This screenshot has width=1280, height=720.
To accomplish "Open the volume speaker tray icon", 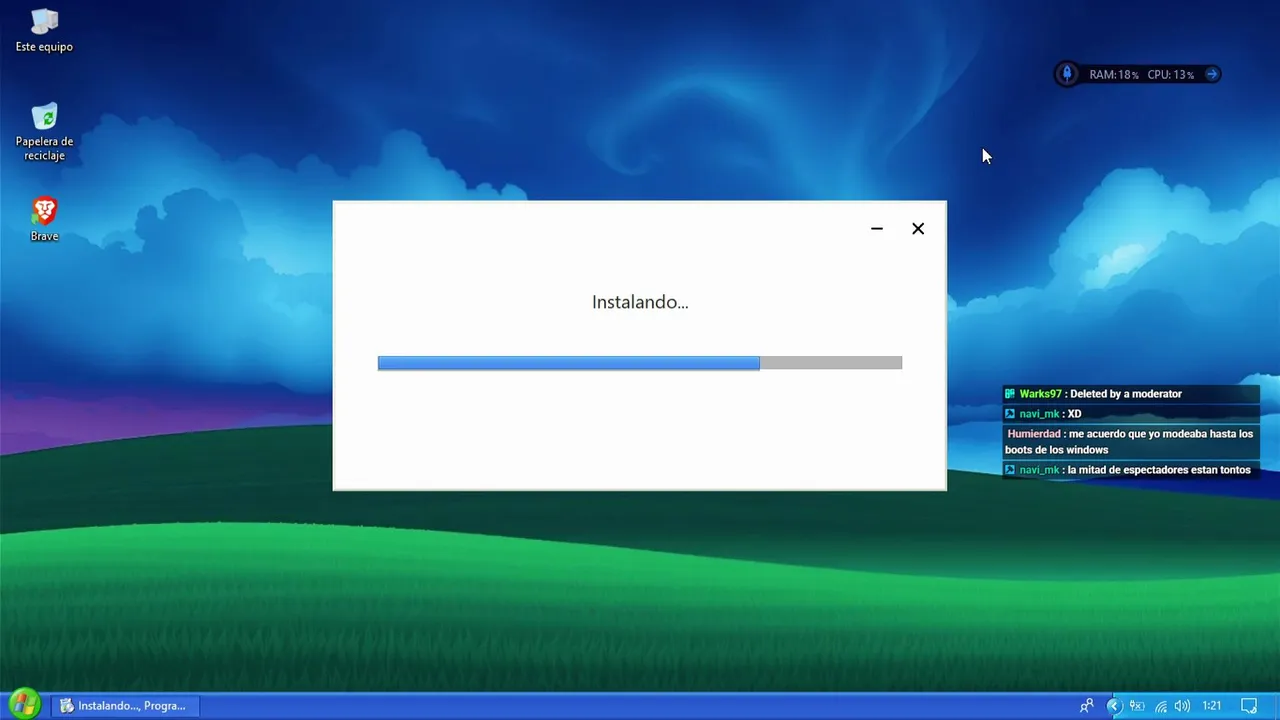I will (1182, 706).
